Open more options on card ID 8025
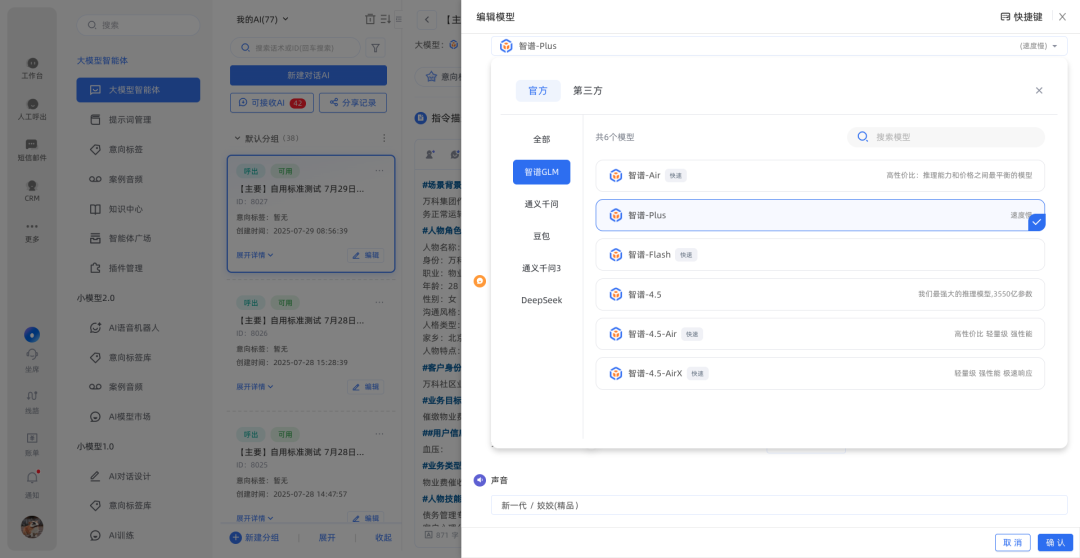 (380, 434)
